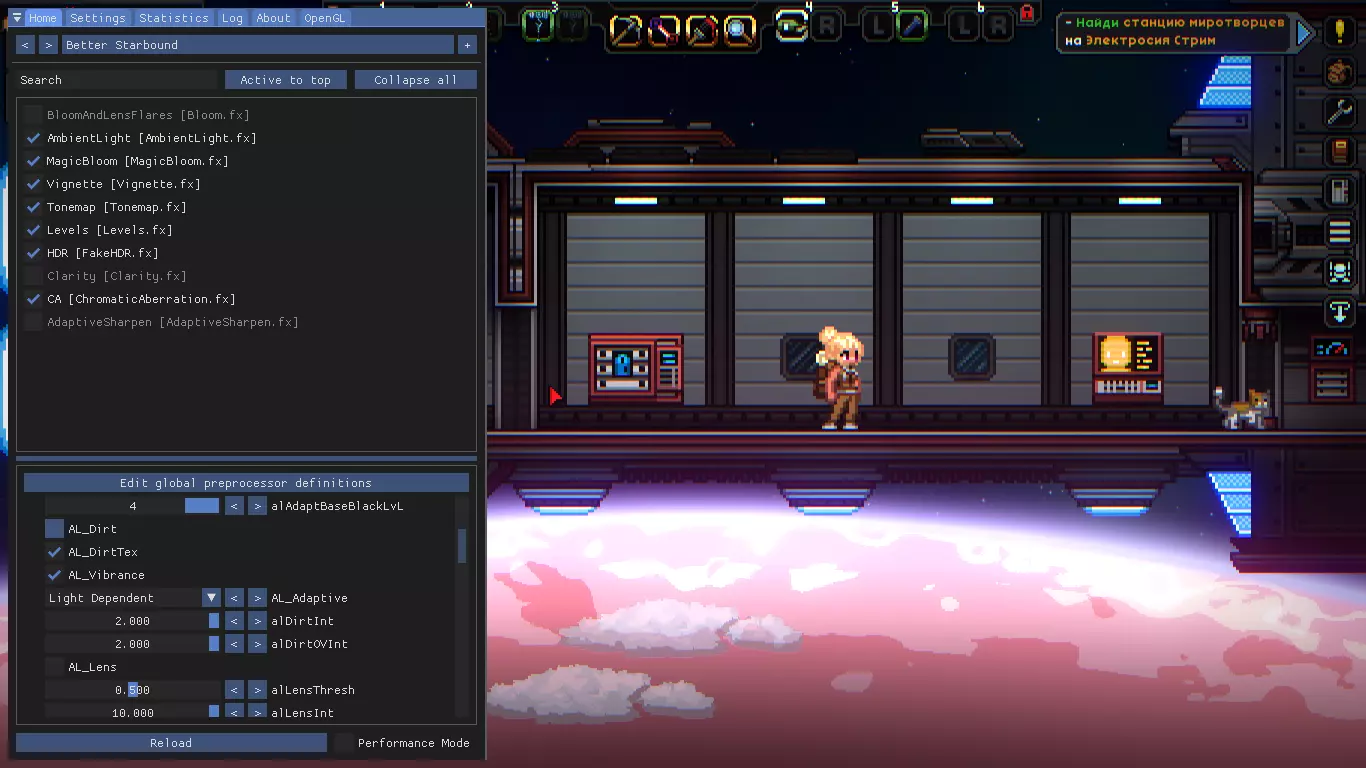Image resolution: width=1366 pixels, height=768 pixels.
Task: Open the inventory bag icon
Action: (1340, 72)
